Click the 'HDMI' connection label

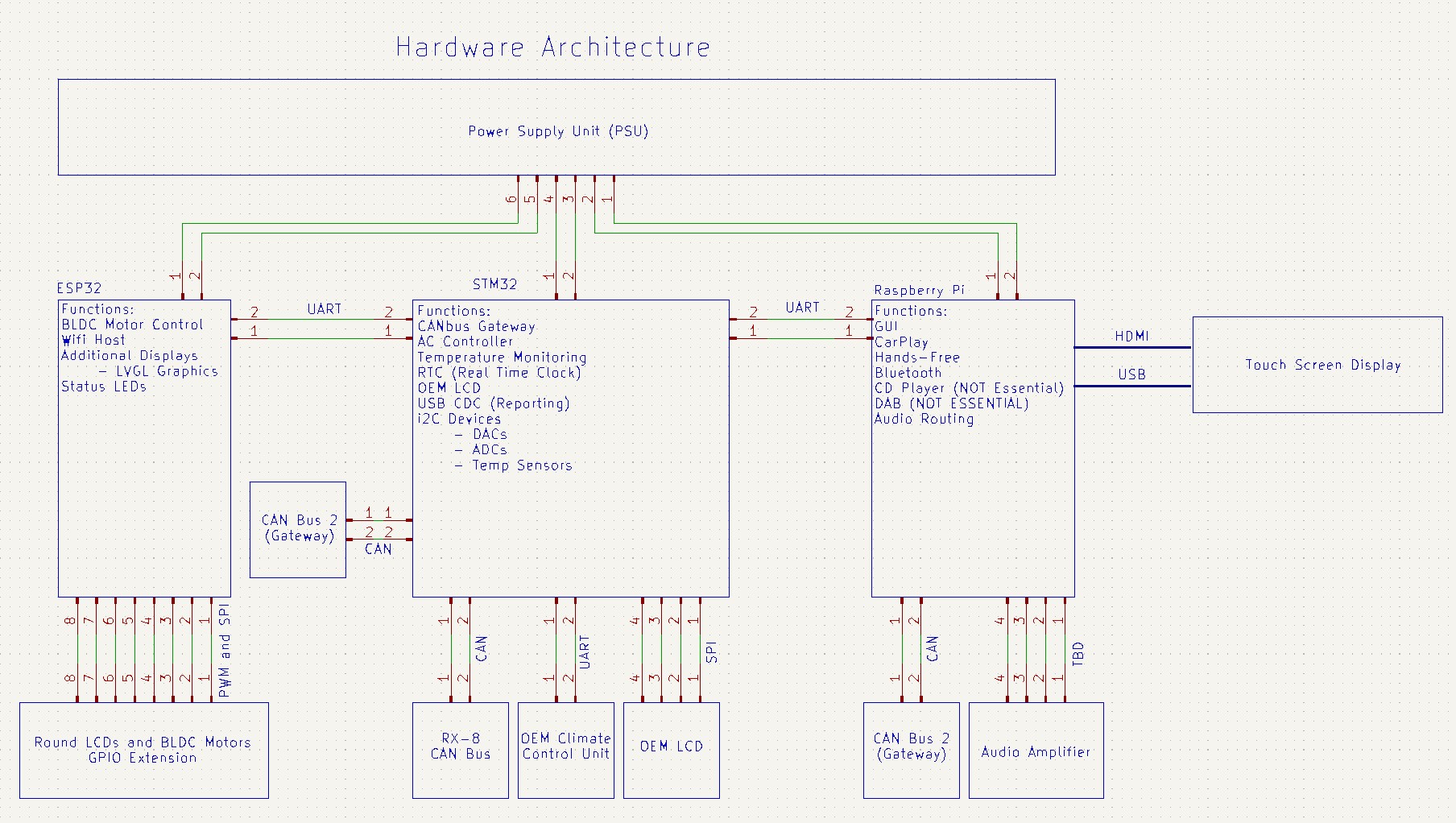click(1131, 336)
